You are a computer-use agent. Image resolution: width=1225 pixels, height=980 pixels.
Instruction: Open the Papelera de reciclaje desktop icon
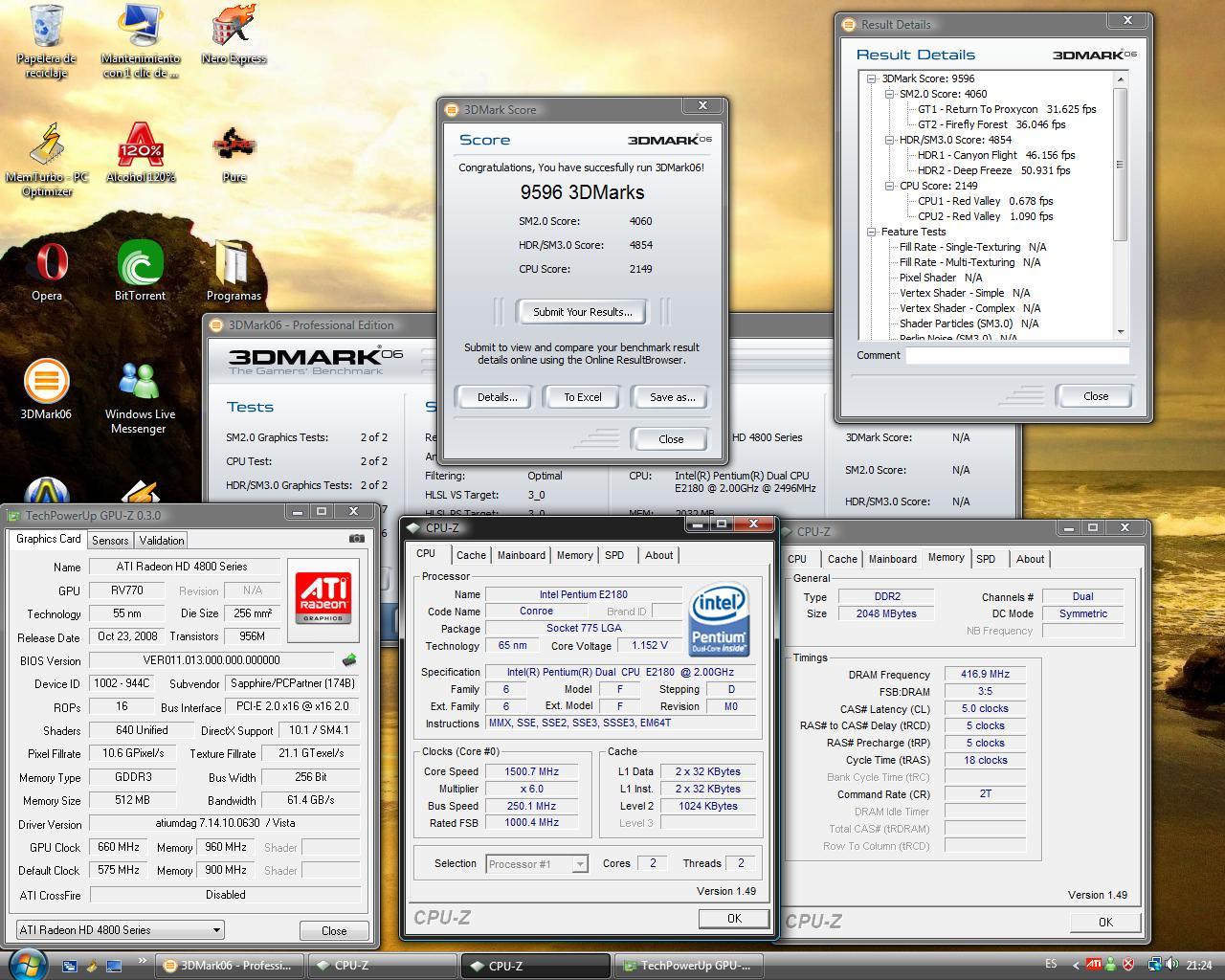tap(46, 40)
